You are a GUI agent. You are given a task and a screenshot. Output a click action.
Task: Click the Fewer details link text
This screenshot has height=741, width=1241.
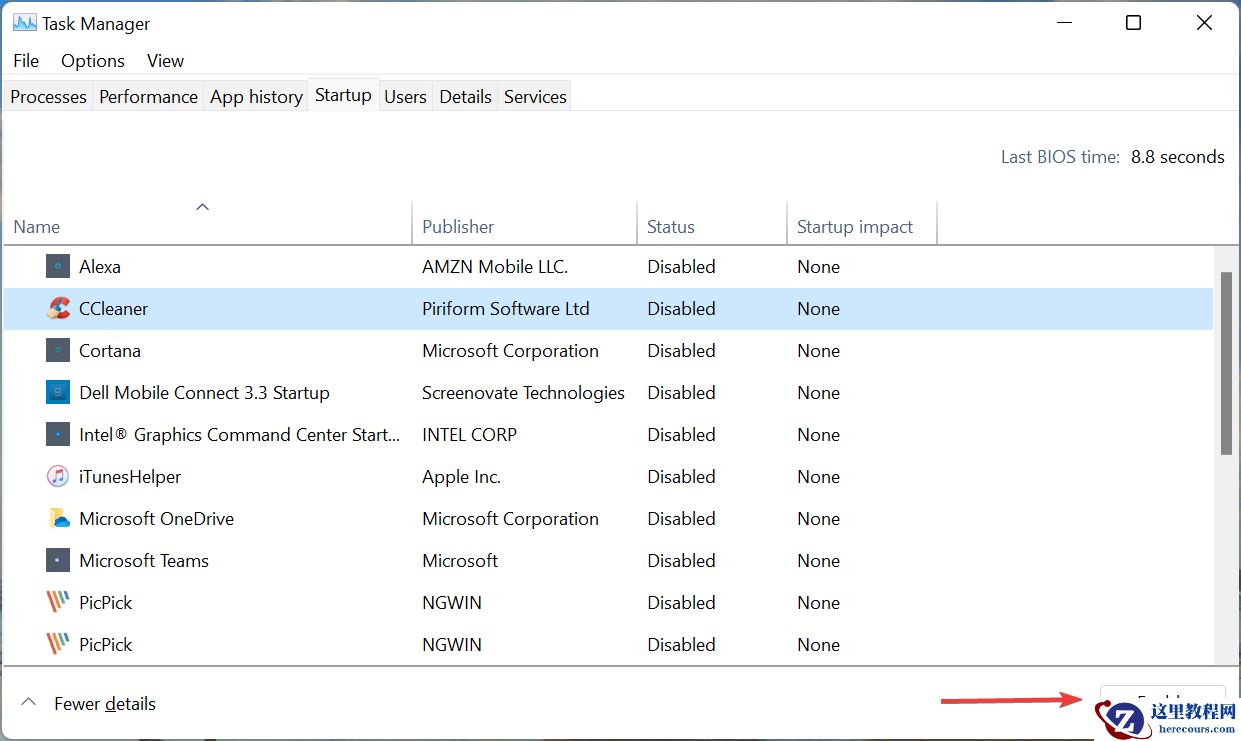(105, 704)
